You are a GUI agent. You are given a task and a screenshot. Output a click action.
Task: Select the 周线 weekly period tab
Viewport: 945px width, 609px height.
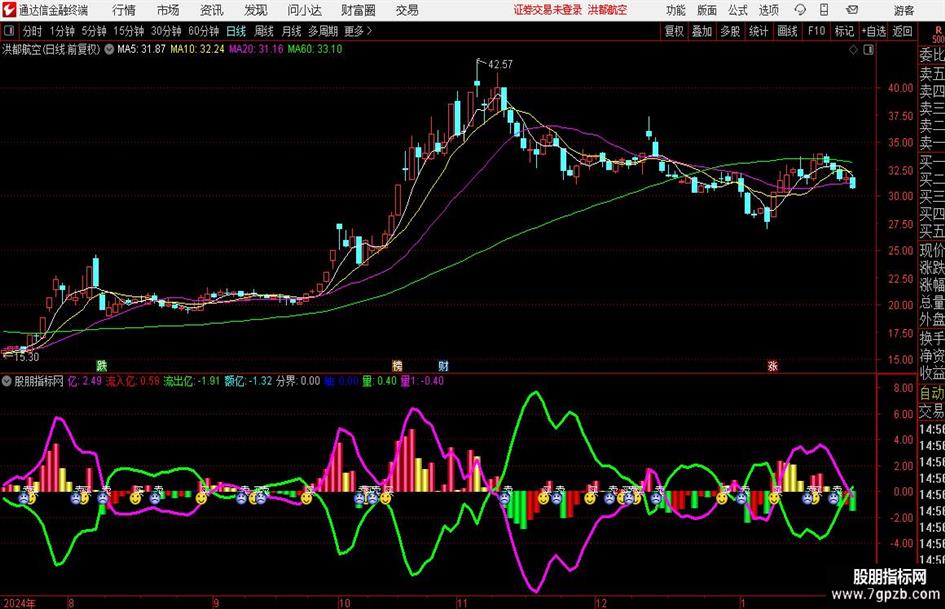[x=264, y=31]
